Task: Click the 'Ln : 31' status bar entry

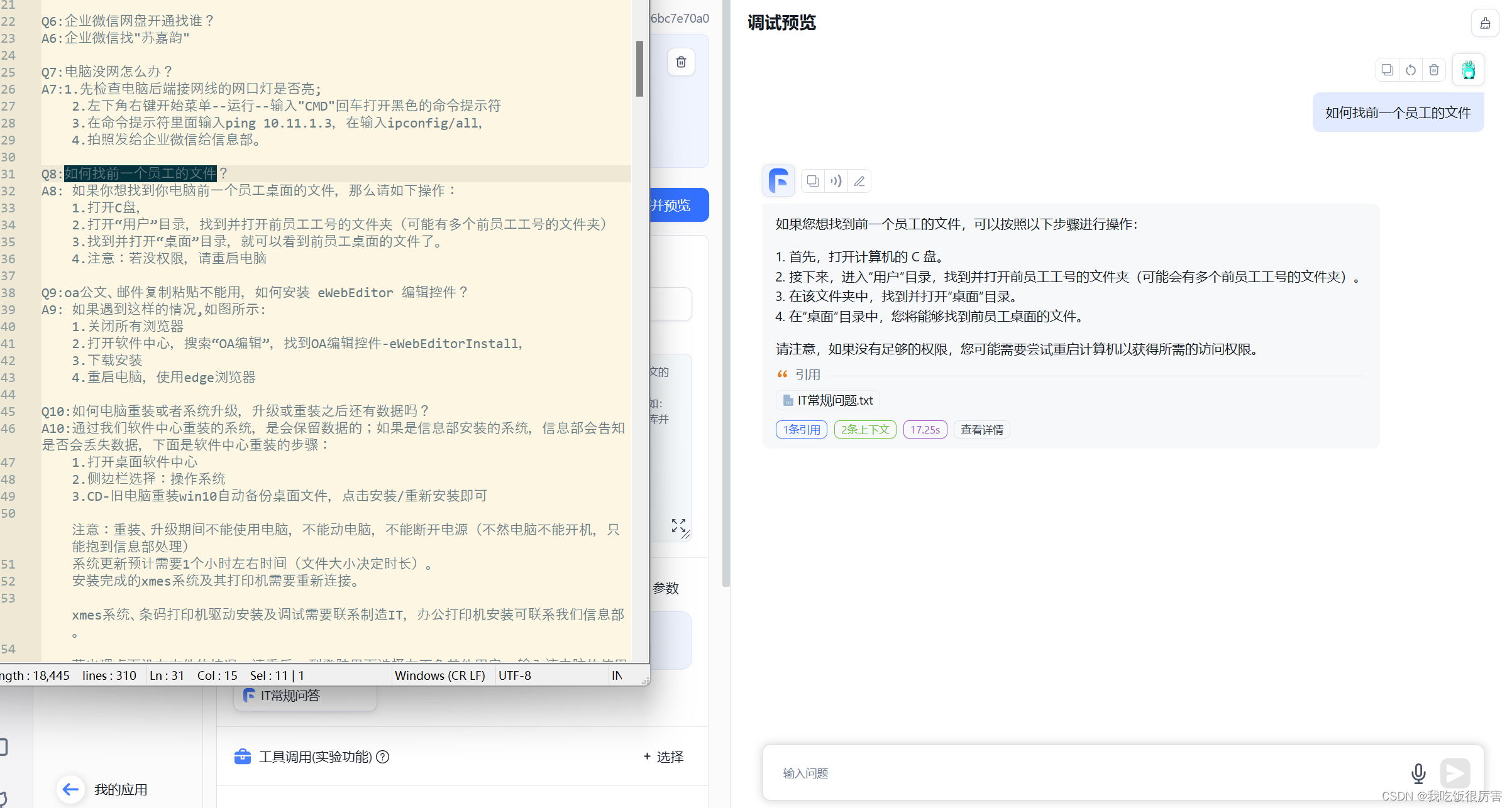Action: 167,675
